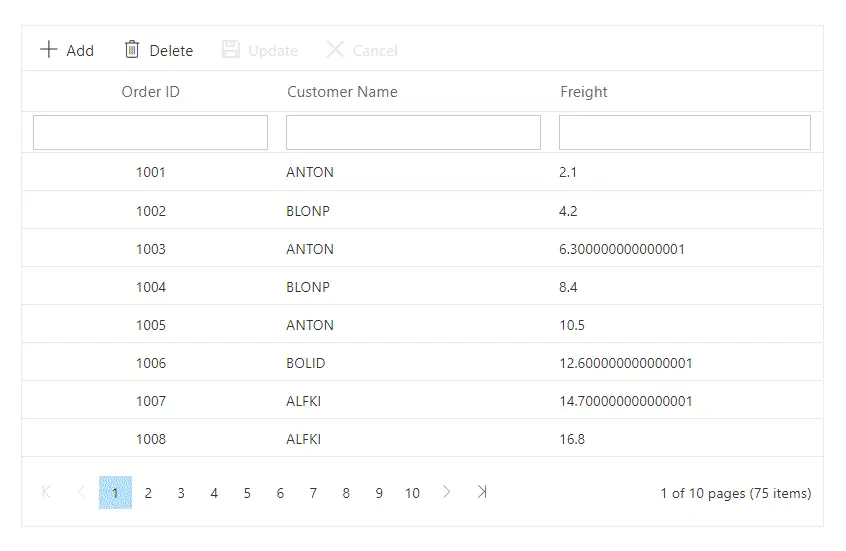The width and height of the screenshot is (846, 551).
Task: Click the Cancel button label
Action: click(375, 51)
